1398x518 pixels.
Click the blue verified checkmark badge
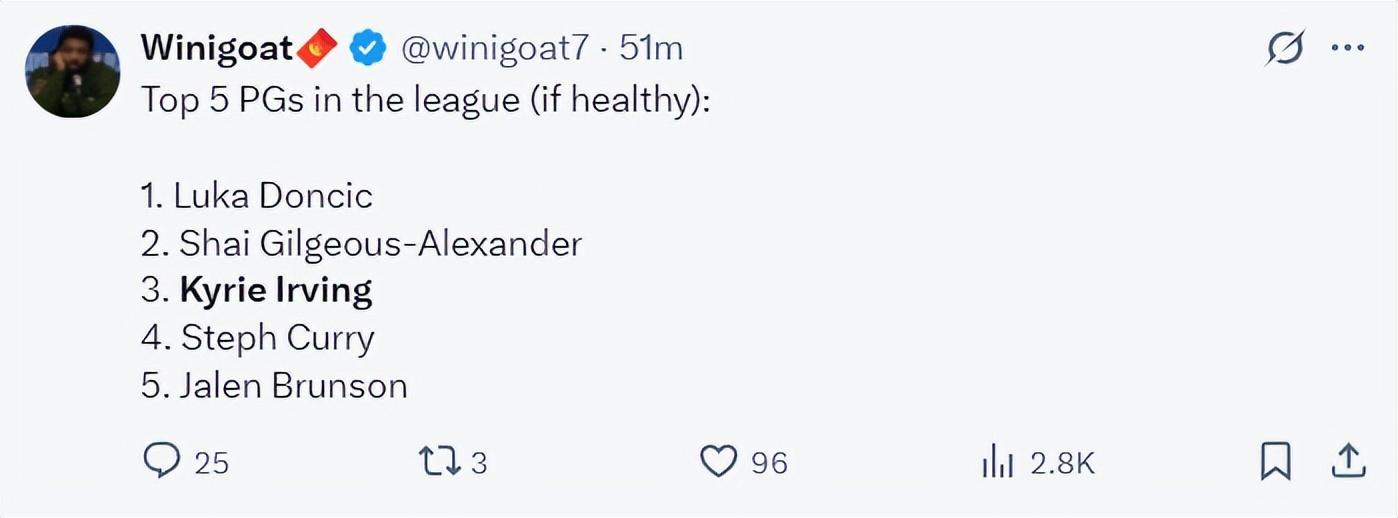(368, 48)
